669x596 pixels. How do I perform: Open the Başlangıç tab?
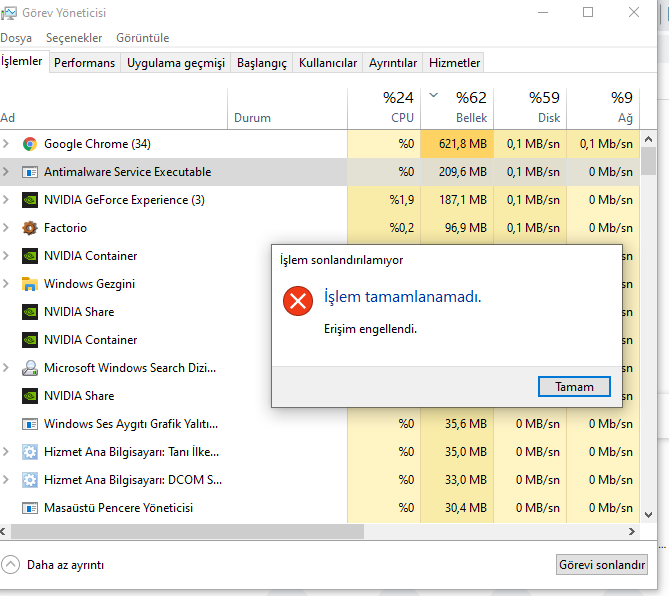click(x=262, y=63)
